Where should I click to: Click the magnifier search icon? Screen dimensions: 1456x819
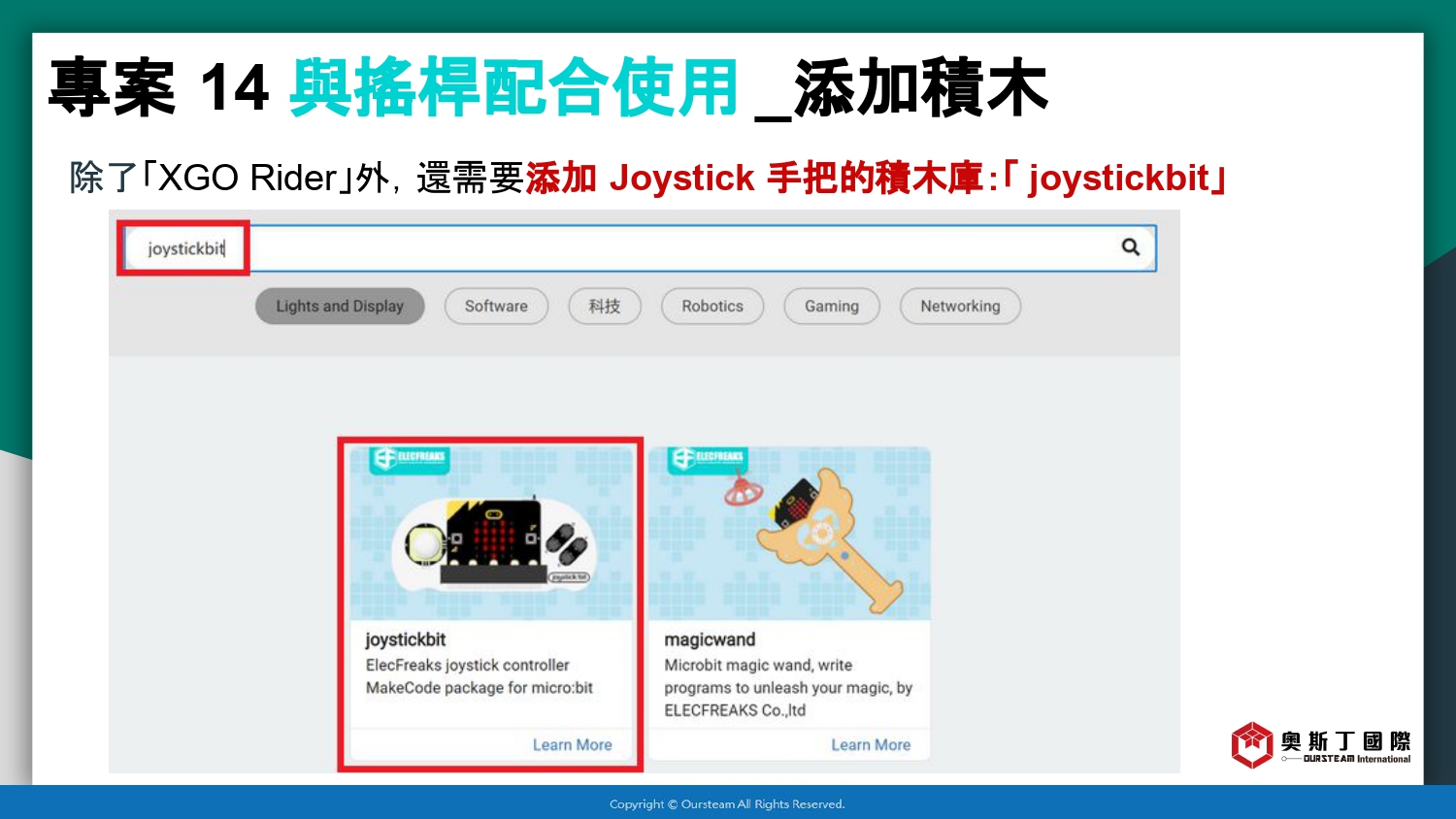[1131, 247]
